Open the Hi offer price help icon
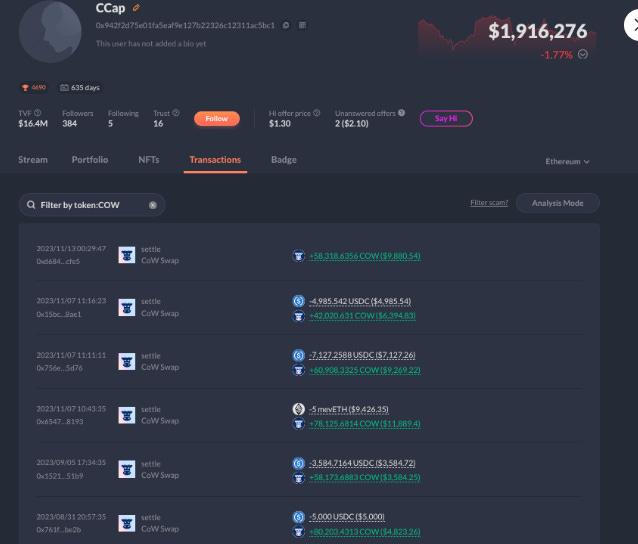The width and height of the screenshot is (638, 544). coord(317,113)
